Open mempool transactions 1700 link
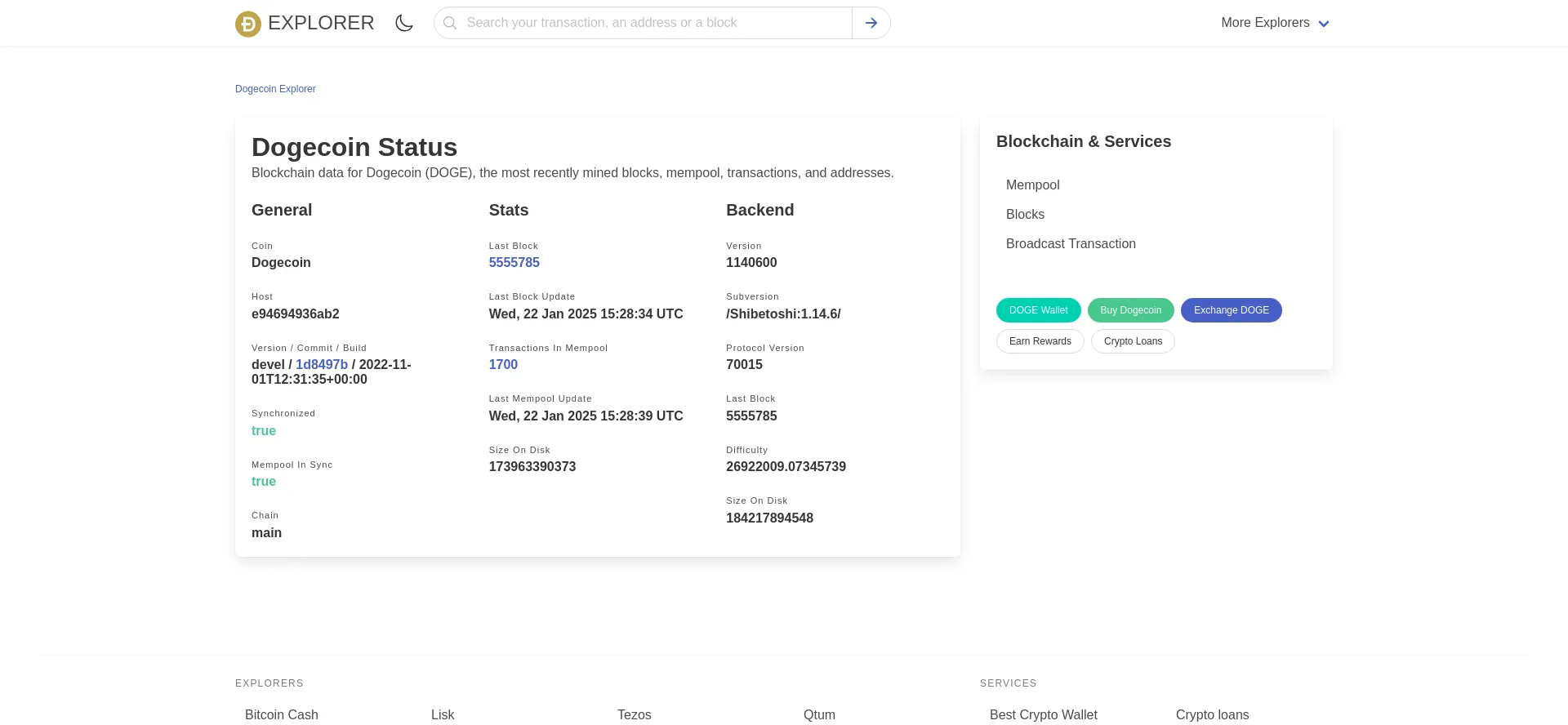This screenshot has width=1568, height=725. point(503,364)
